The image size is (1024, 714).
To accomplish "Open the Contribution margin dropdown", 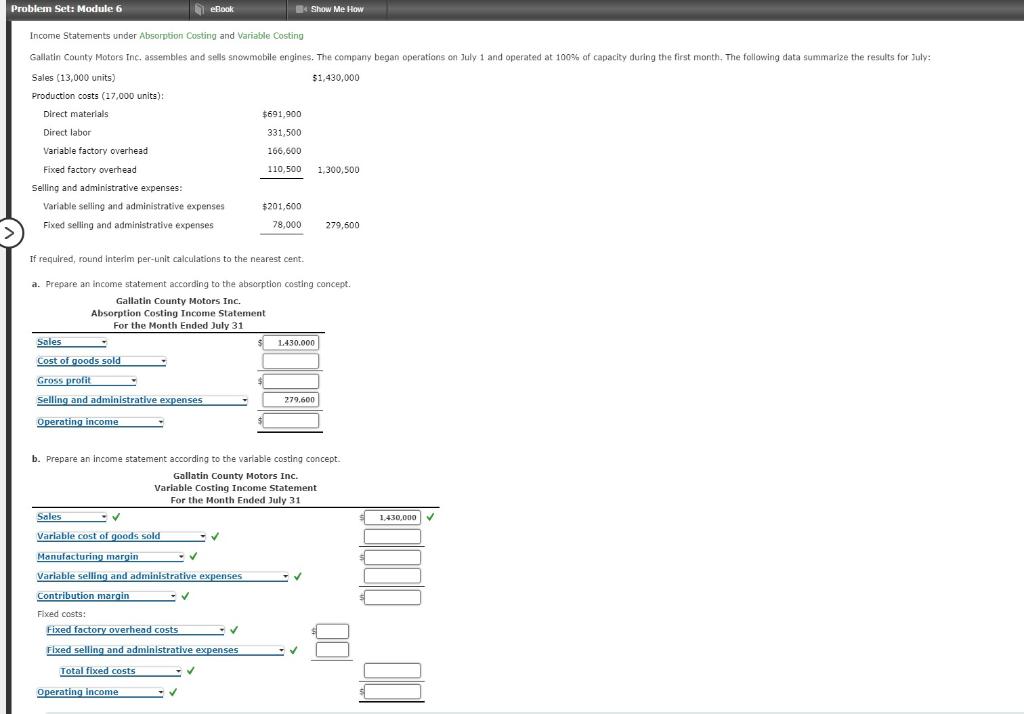I will 106,596.
